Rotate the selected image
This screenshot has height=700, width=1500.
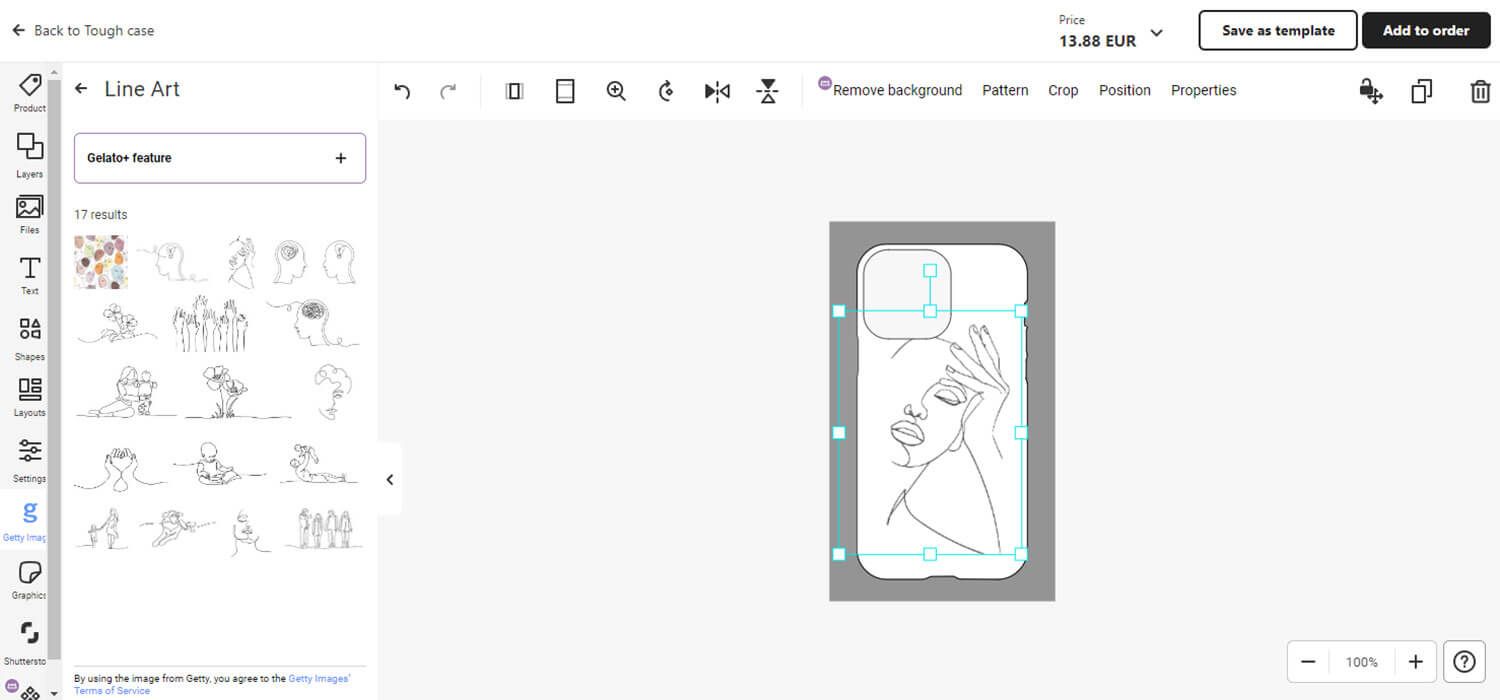point(666,91)
